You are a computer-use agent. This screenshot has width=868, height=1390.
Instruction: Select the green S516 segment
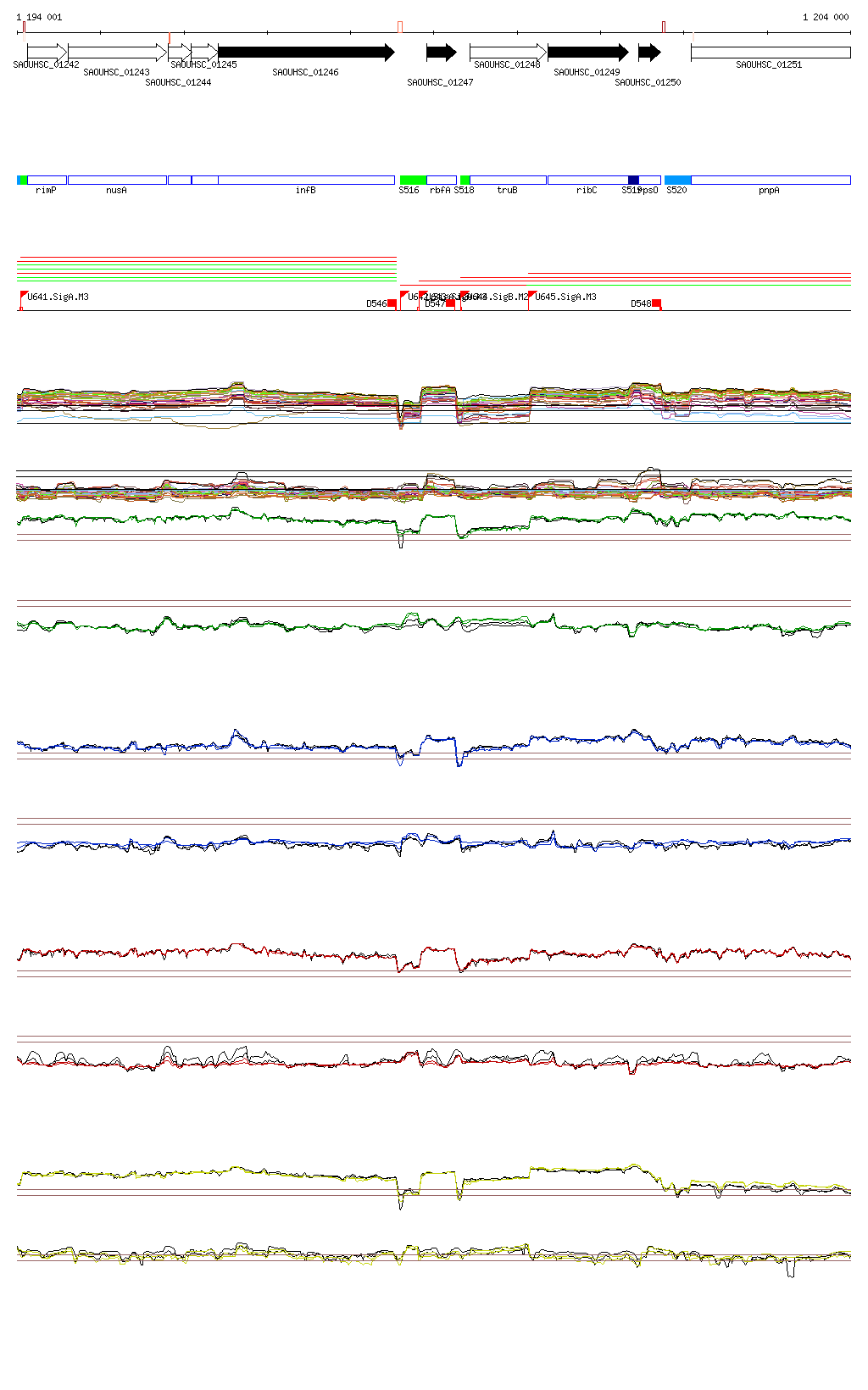click(x=413, y=180)
